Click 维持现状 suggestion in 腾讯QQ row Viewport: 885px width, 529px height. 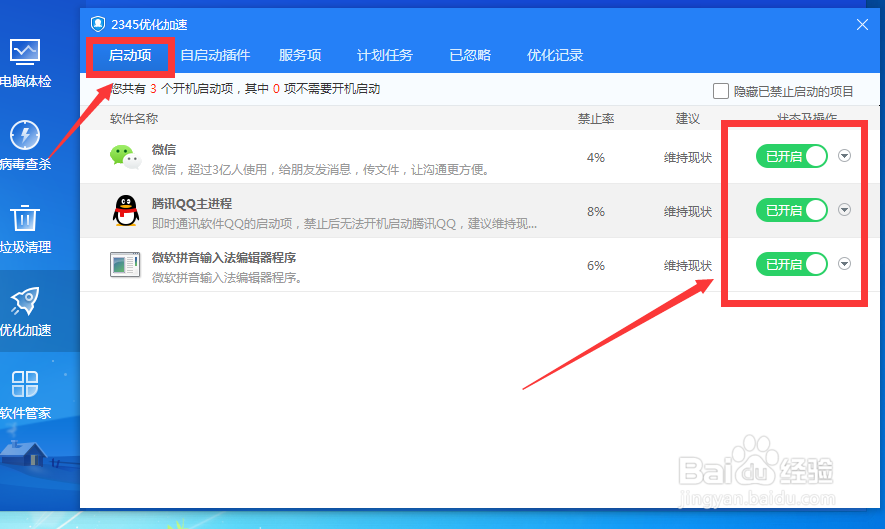pyautogui.click(x=687, y=212)
